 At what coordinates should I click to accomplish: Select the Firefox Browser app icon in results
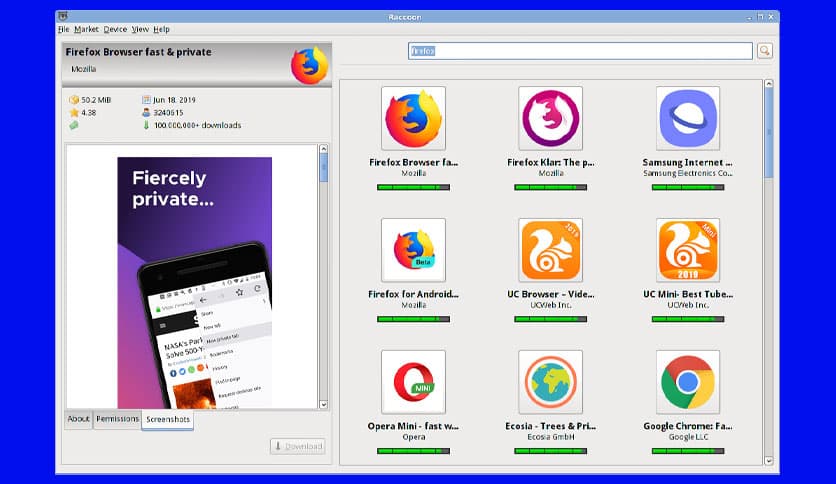tap(413, 118)
